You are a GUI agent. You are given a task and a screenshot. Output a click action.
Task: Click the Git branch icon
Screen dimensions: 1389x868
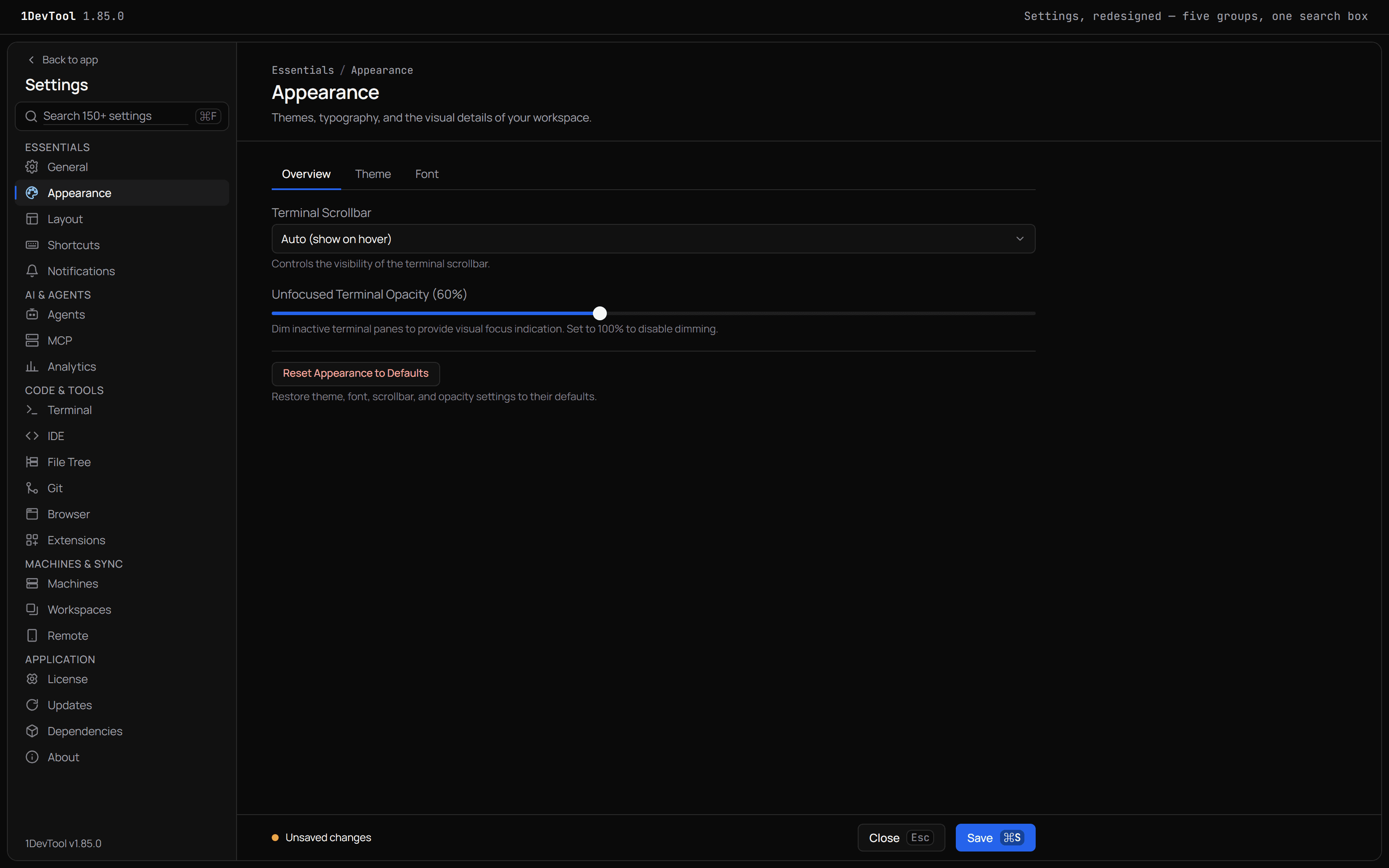[x=32, y=488]
